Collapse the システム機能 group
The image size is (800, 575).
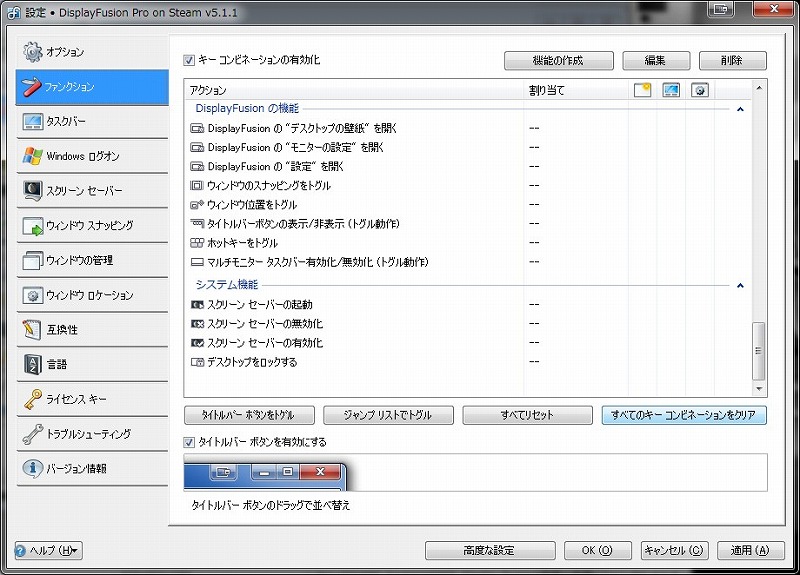(740, 285)
